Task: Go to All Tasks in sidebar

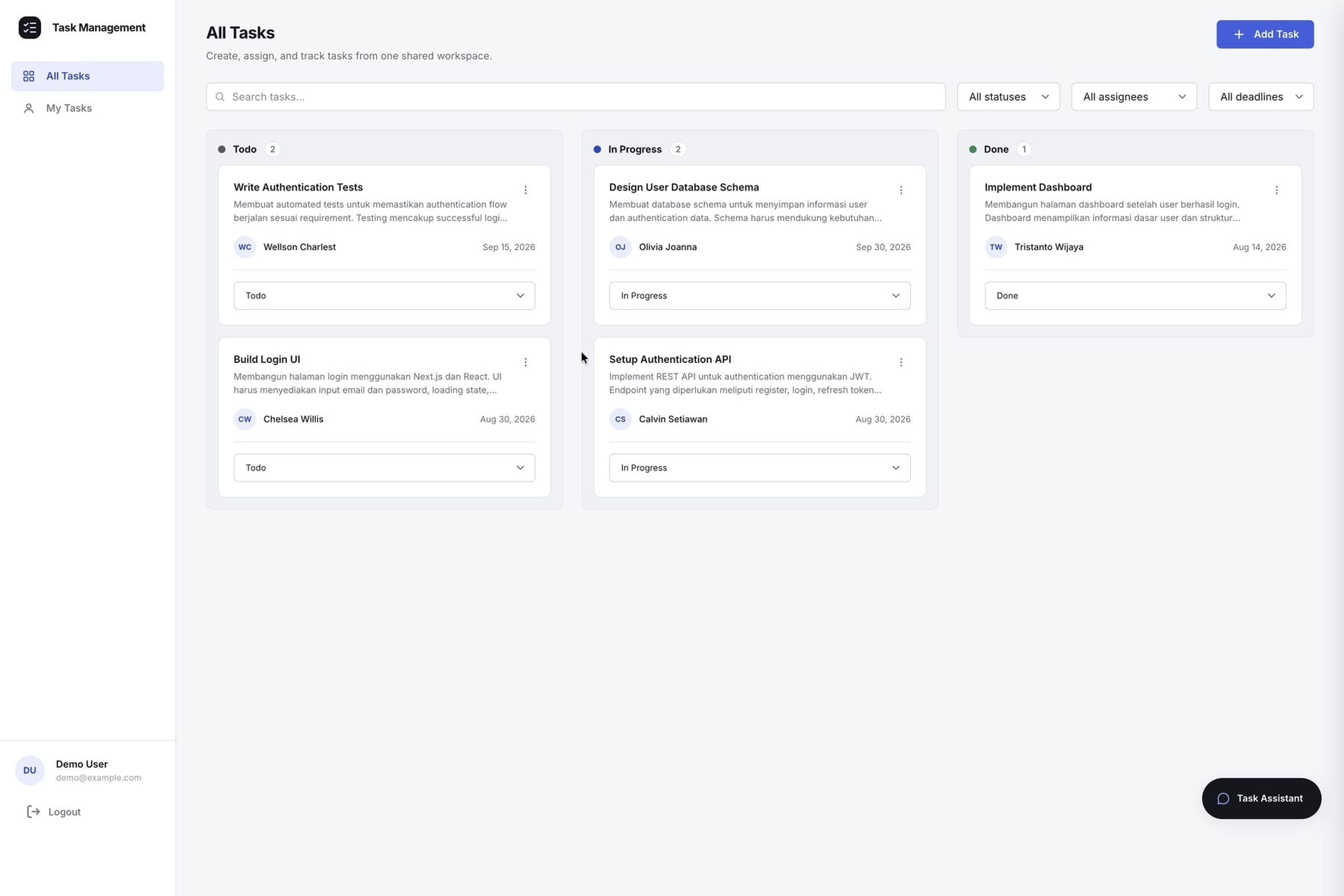Action: [87, 76]
